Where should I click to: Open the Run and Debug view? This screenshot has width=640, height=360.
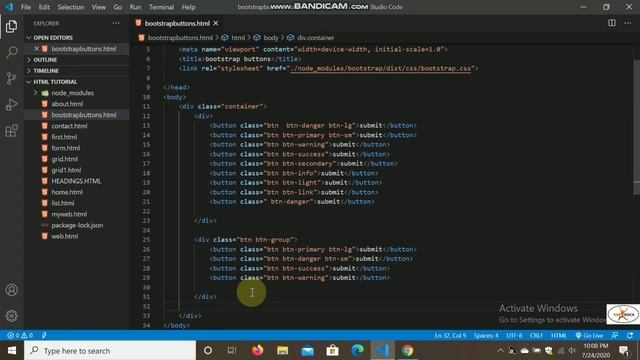tap(11, 104)
